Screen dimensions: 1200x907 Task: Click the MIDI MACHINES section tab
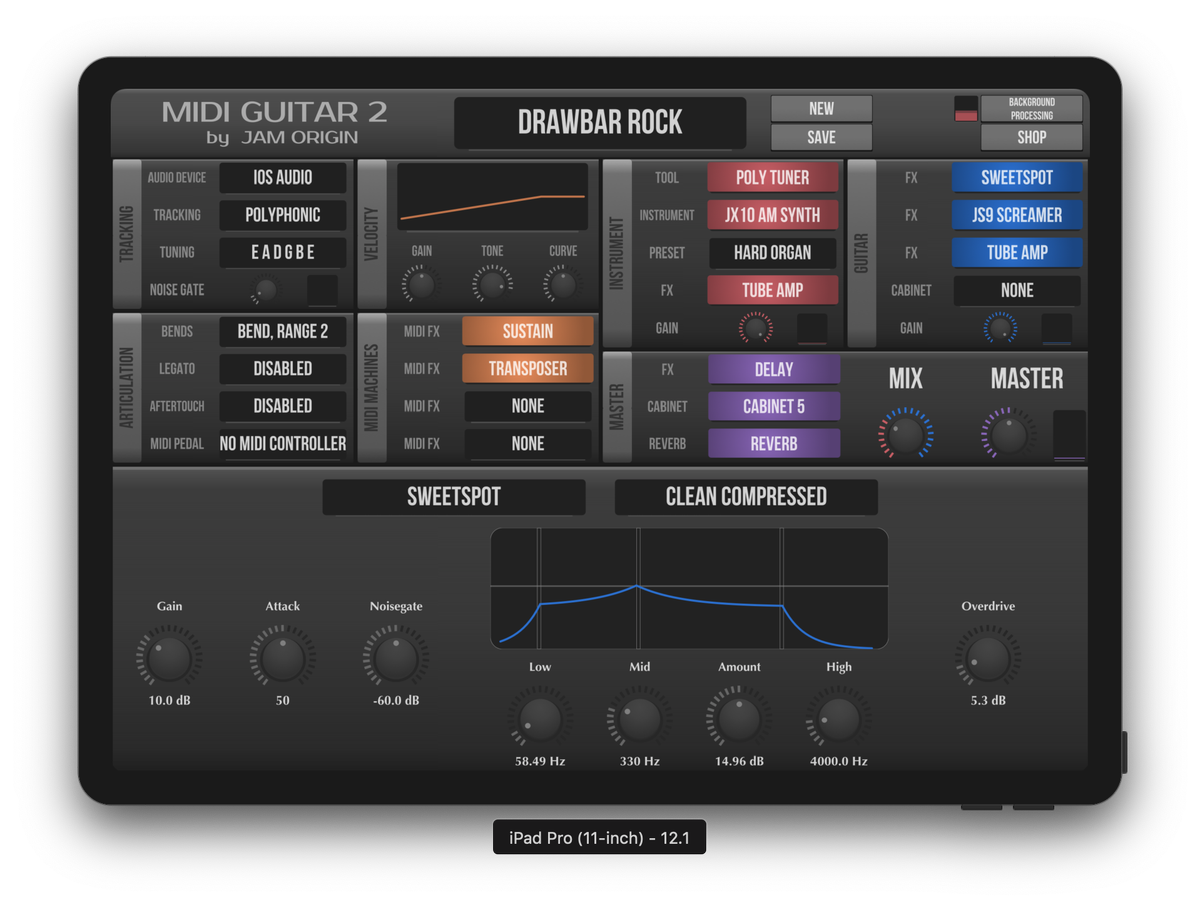tap(372, 388)
